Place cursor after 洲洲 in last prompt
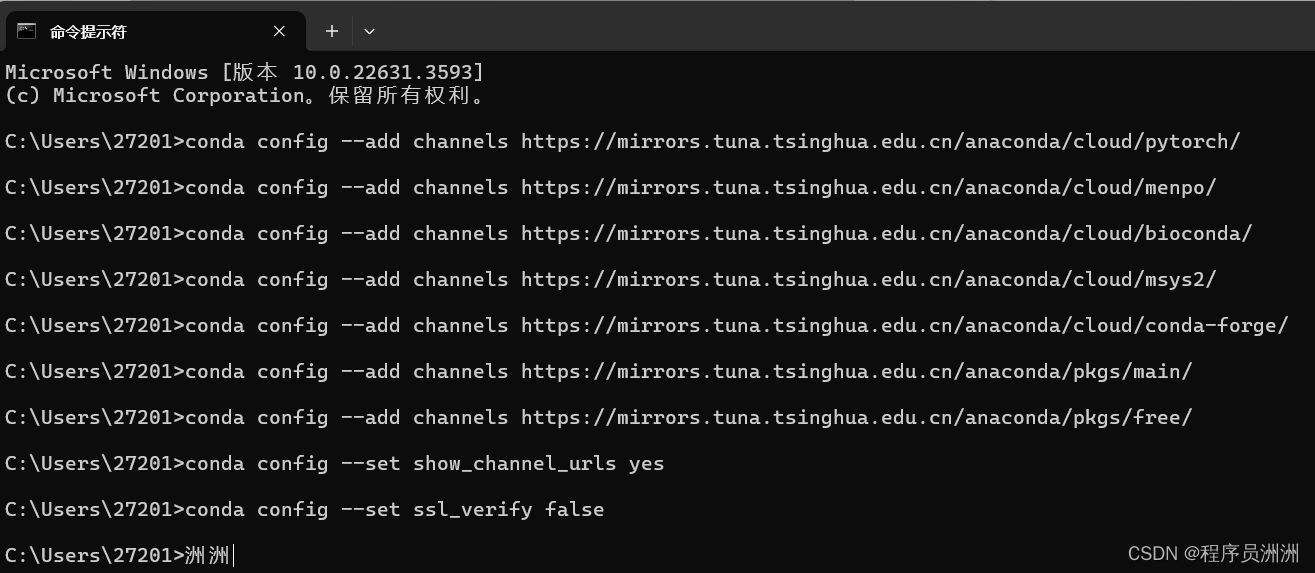1315x573 pixels. click(x=233, y=555)
